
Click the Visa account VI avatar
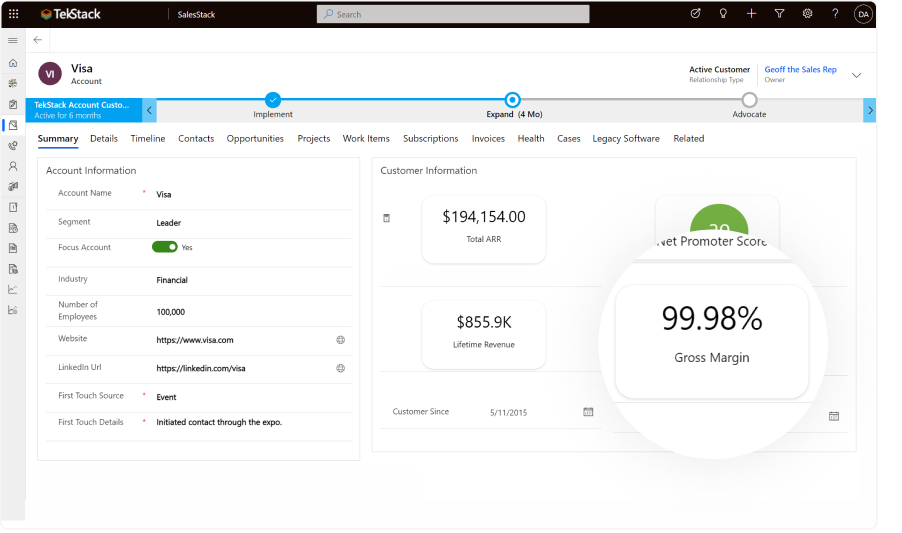(50, 74)
